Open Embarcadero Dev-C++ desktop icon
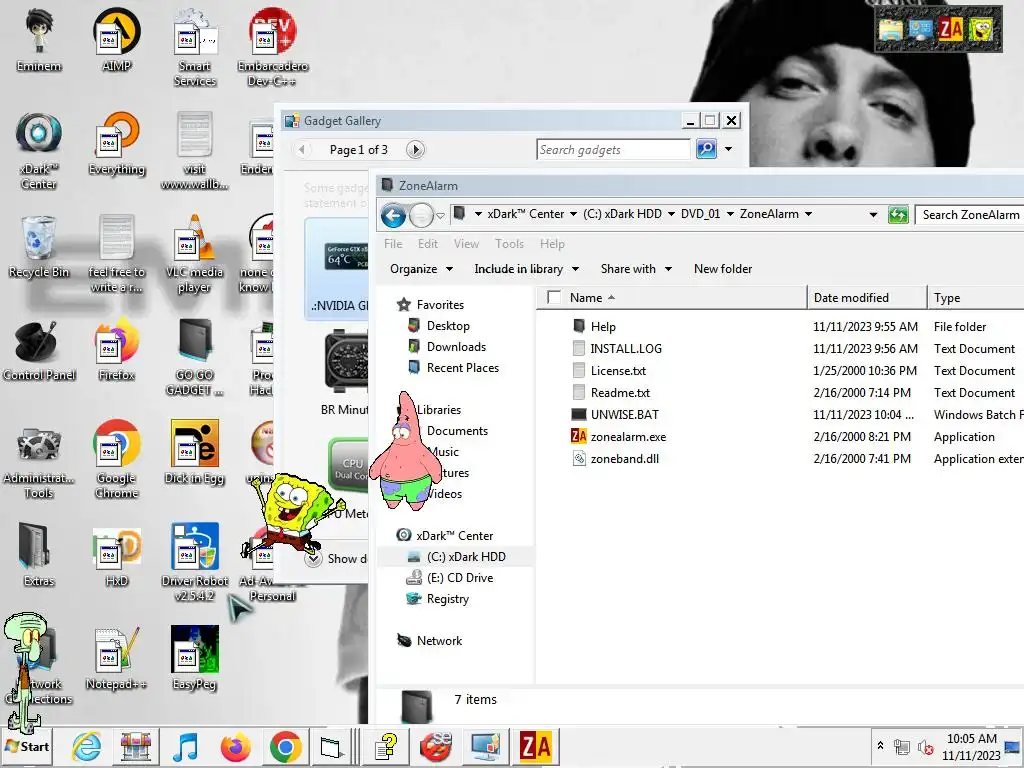Image resolution: width=1024 pixels, height=768 pixels. pyautogui.click(x=272, y=48)
